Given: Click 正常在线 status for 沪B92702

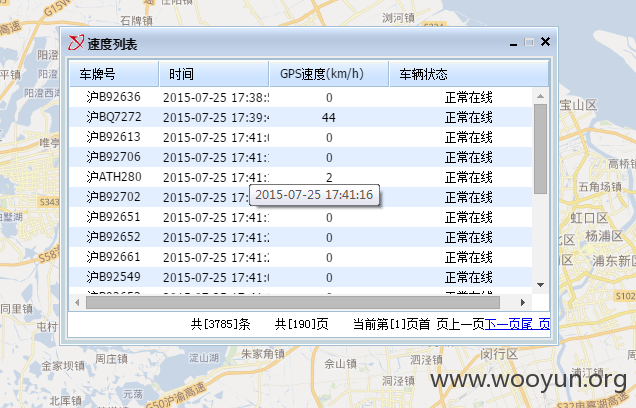Looking at the screenshot, I should point(469,198).
